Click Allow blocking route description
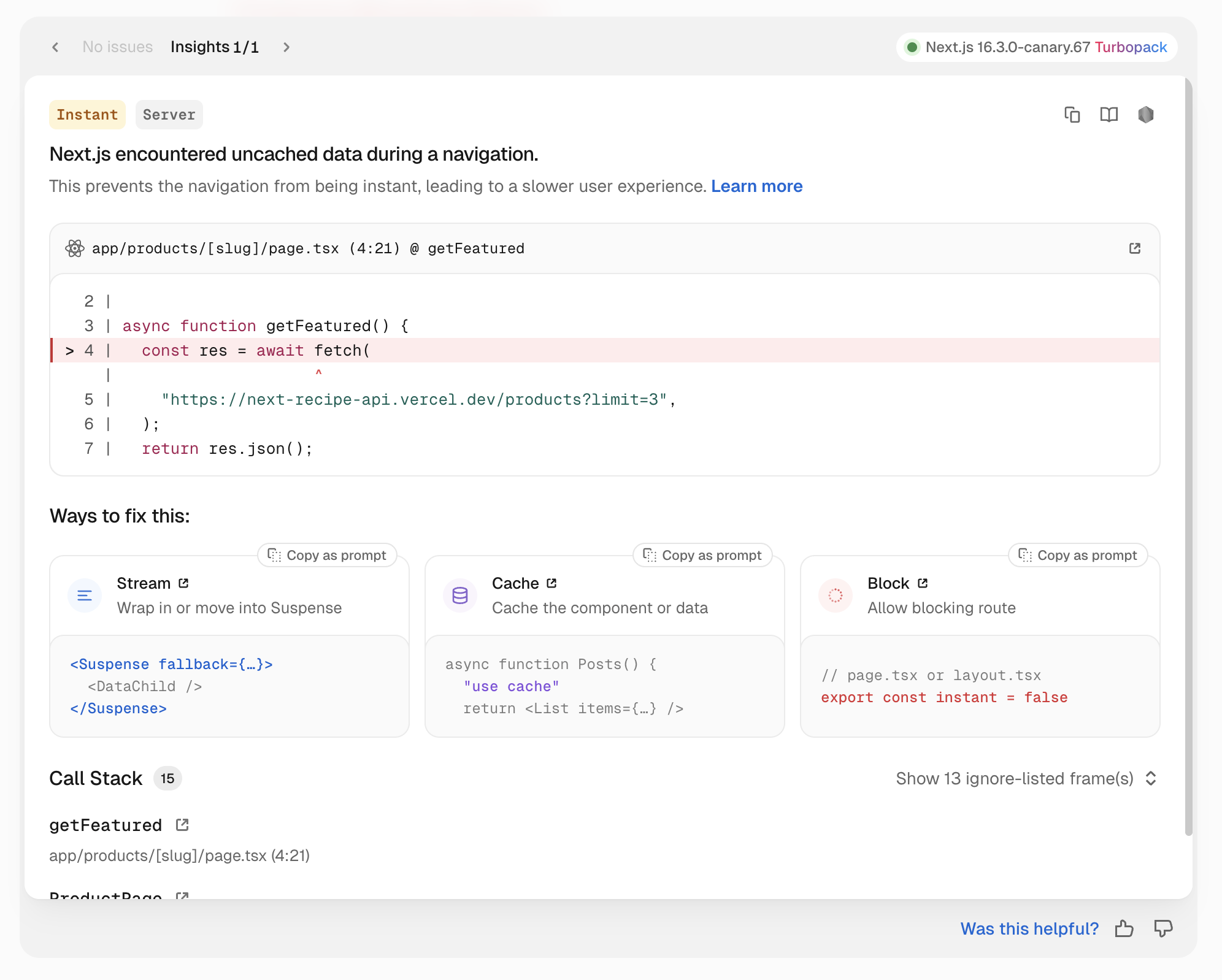Image resolution: width=1222 pixels, height=980 pixels. pyautogui.click(x=942, y=608)
